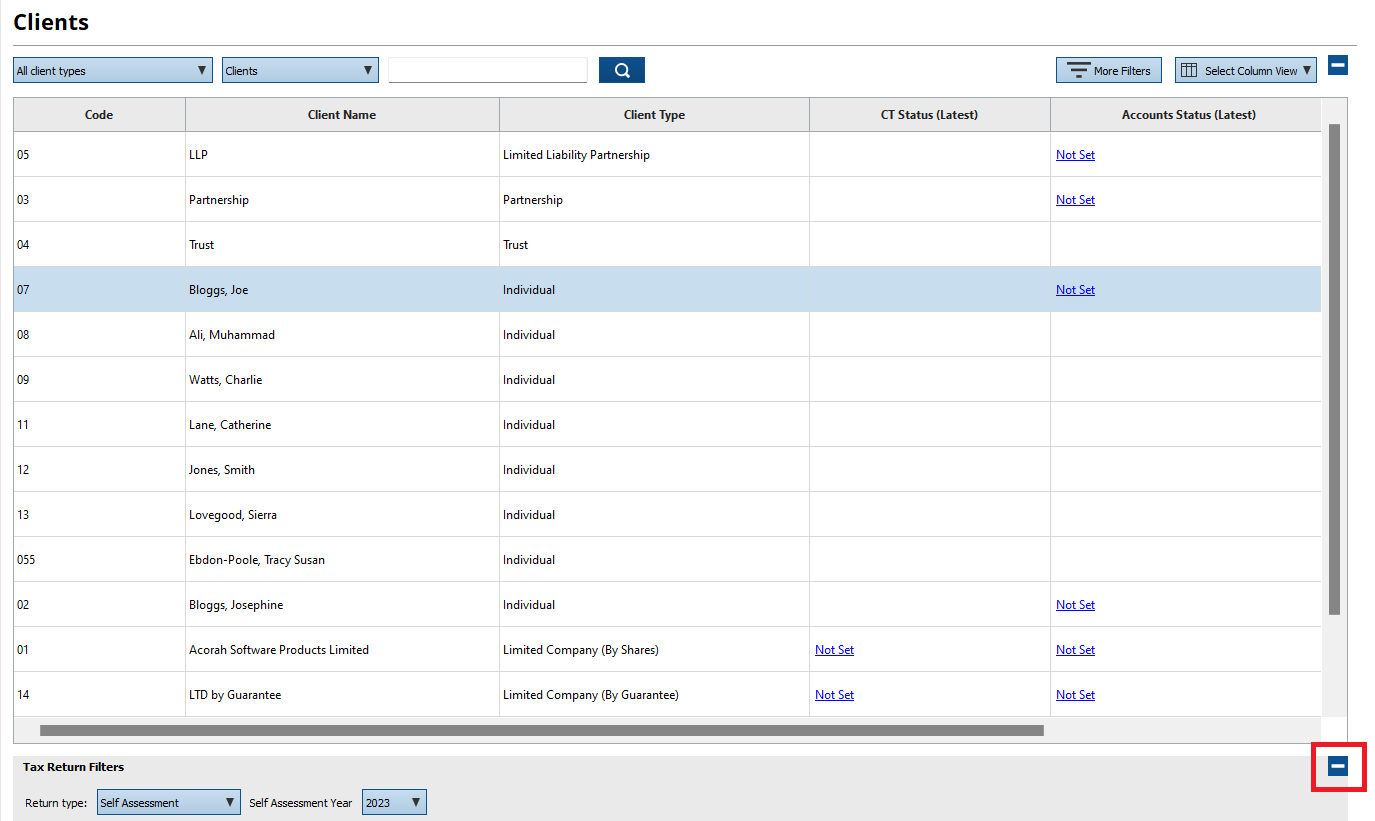Screen dimensions: 1375x821
Task: Click the client search text field
Action: click(x=487, y=70)
